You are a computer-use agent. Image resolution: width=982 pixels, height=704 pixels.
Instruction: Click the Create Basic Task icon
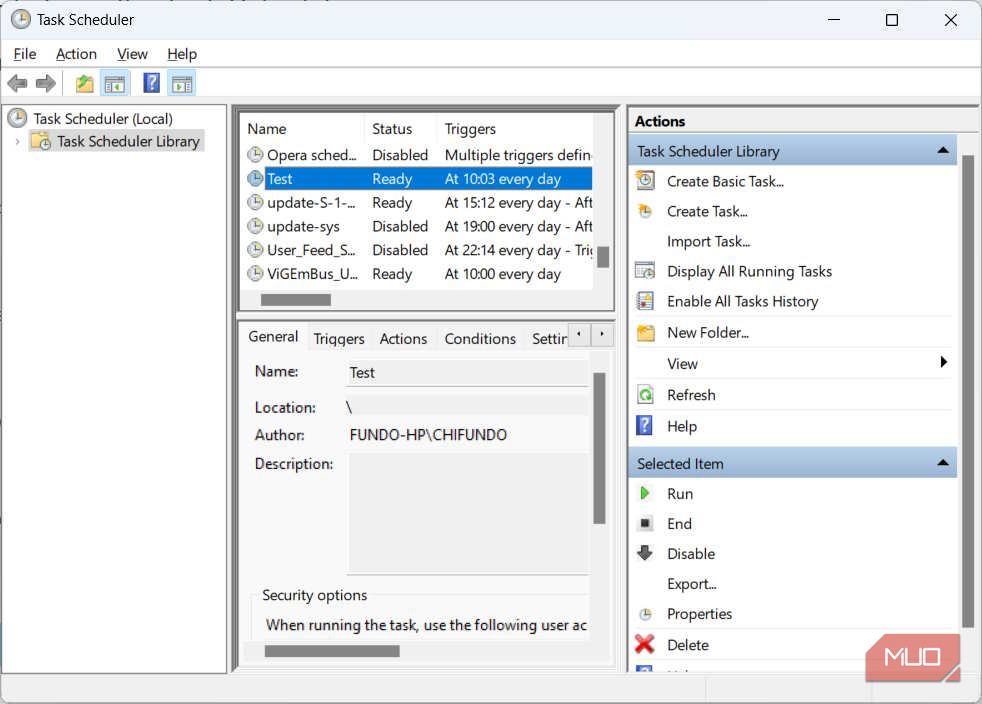point(643,181)
